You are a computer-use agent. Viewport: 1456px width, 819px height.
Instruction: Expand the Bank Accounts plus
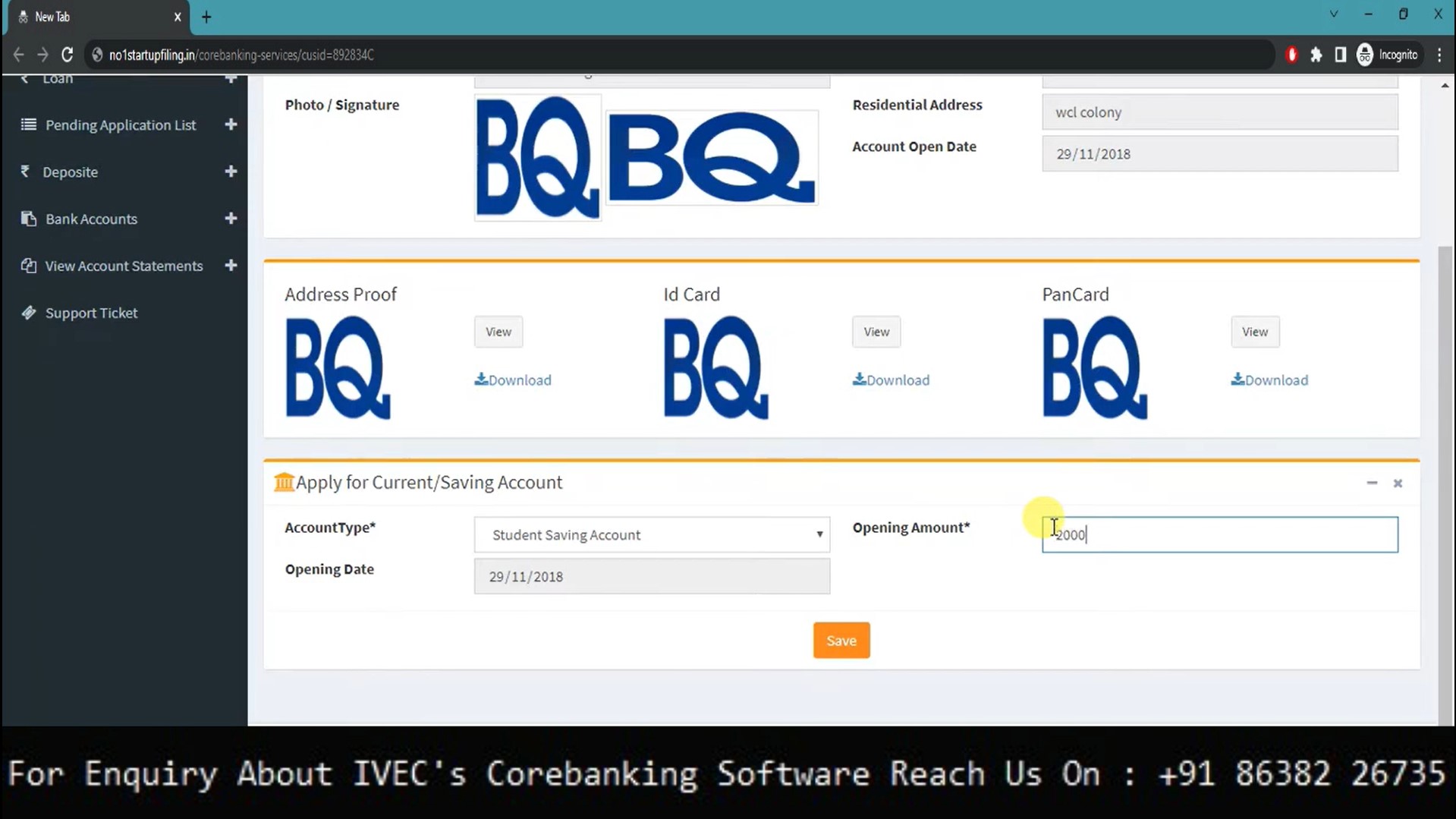click(x=231, y=219)
